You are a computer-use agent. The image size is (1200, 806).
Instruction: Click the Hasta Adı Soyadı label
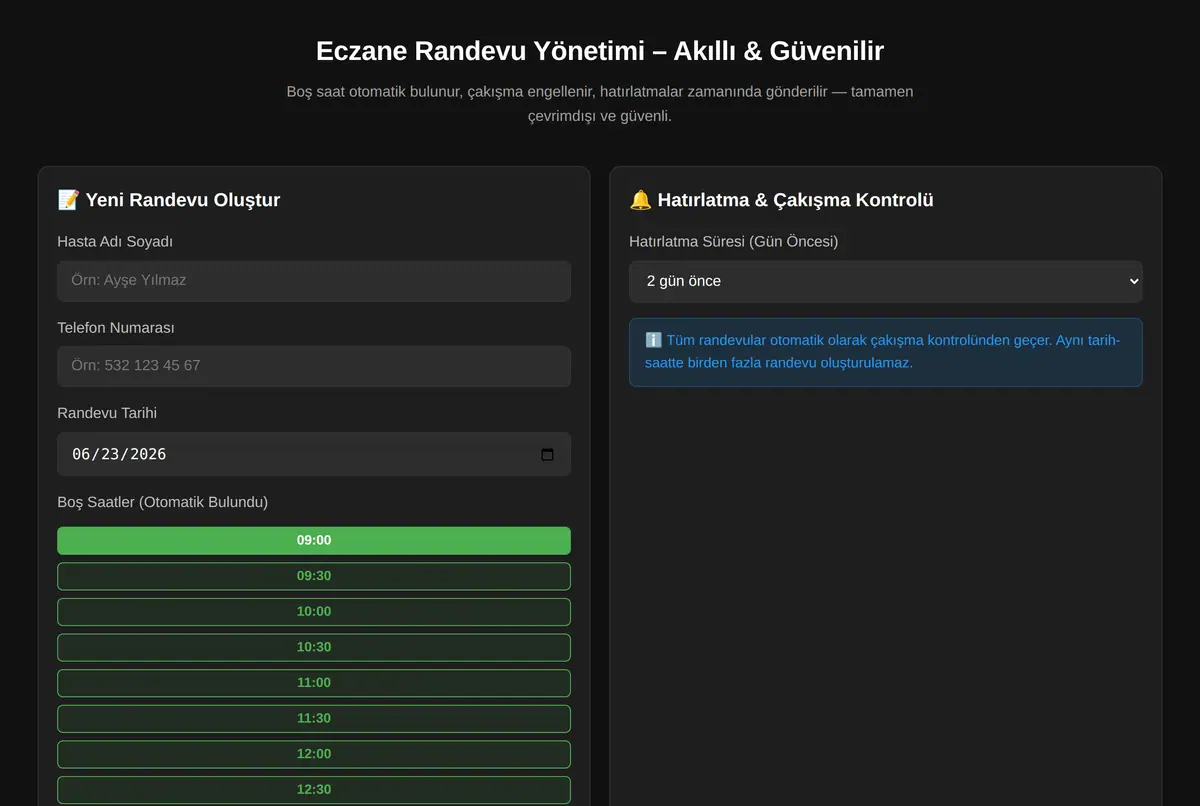click(x=115, y=241)
